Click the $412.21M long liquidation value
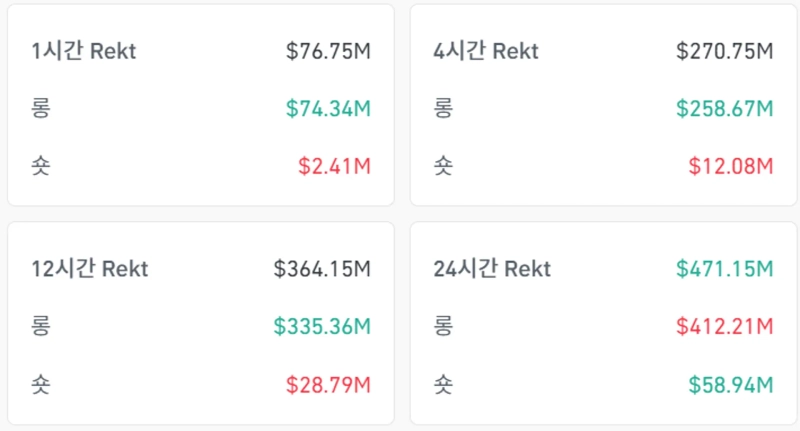The height and width of the screenshot is (431, 800). coord(724,326)
